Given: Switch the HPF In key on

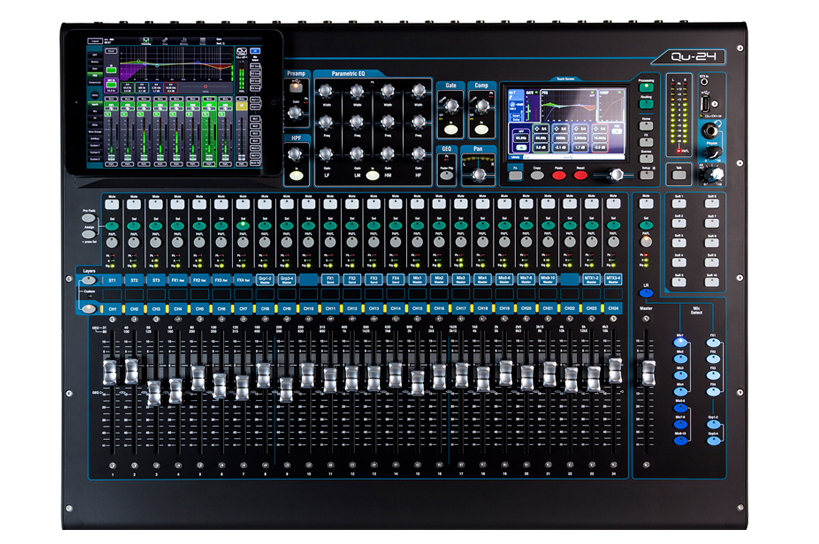Looking at the screenshot, I should pyautogui.click(x=296, y=175).
